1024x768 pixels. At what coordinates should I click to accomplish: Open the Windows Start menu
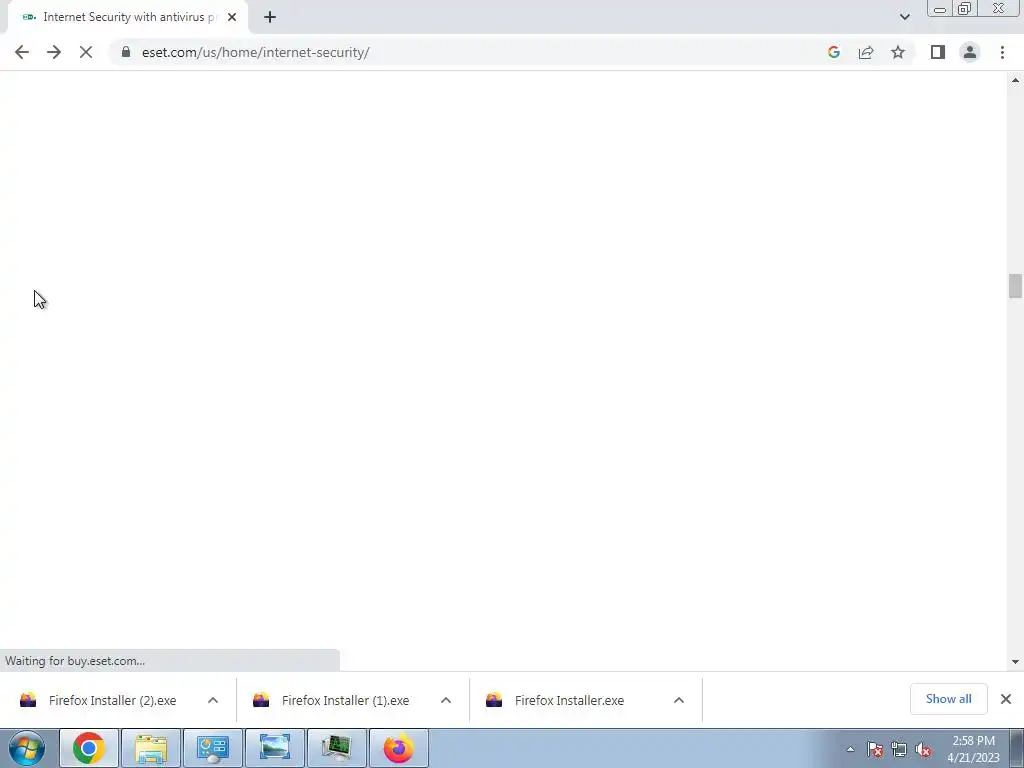coord(27,748)
